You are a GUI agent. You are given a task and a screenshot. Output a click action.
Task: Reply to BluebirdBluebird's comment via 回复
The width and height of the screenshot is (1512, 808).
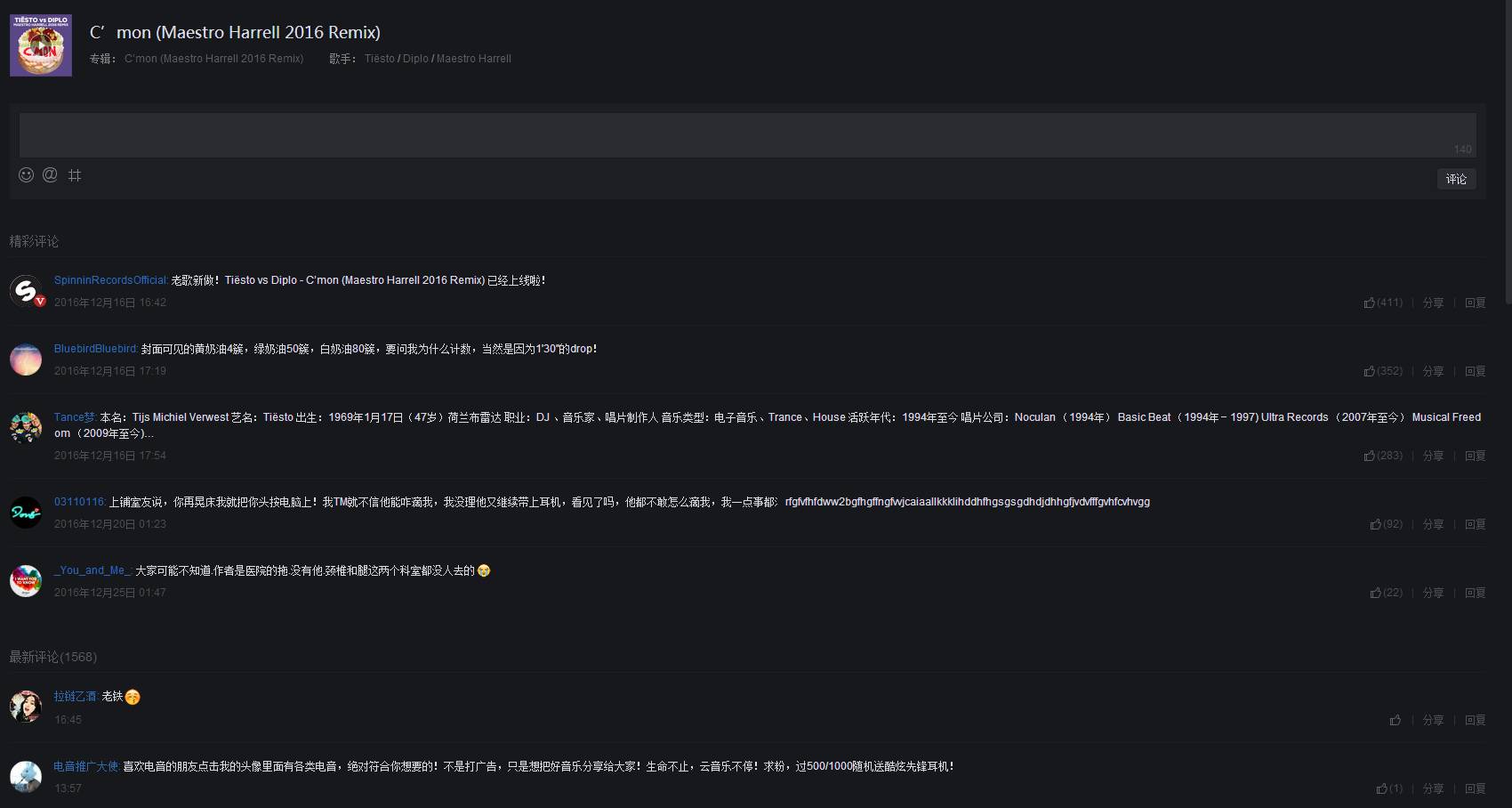1476,371
